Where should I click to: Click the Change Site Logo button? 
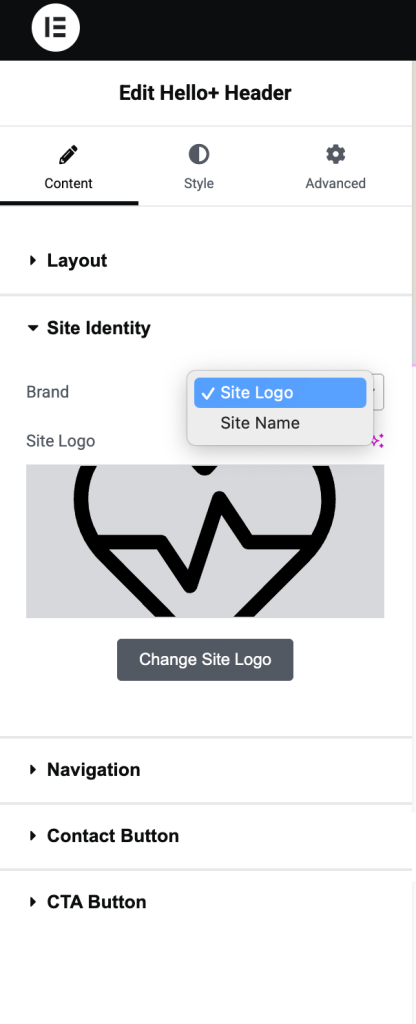pos(205,660)
